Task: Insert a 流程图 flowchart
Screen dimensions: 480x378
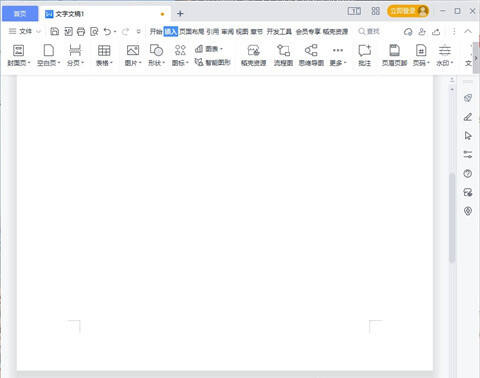Action: click(283, 55)
